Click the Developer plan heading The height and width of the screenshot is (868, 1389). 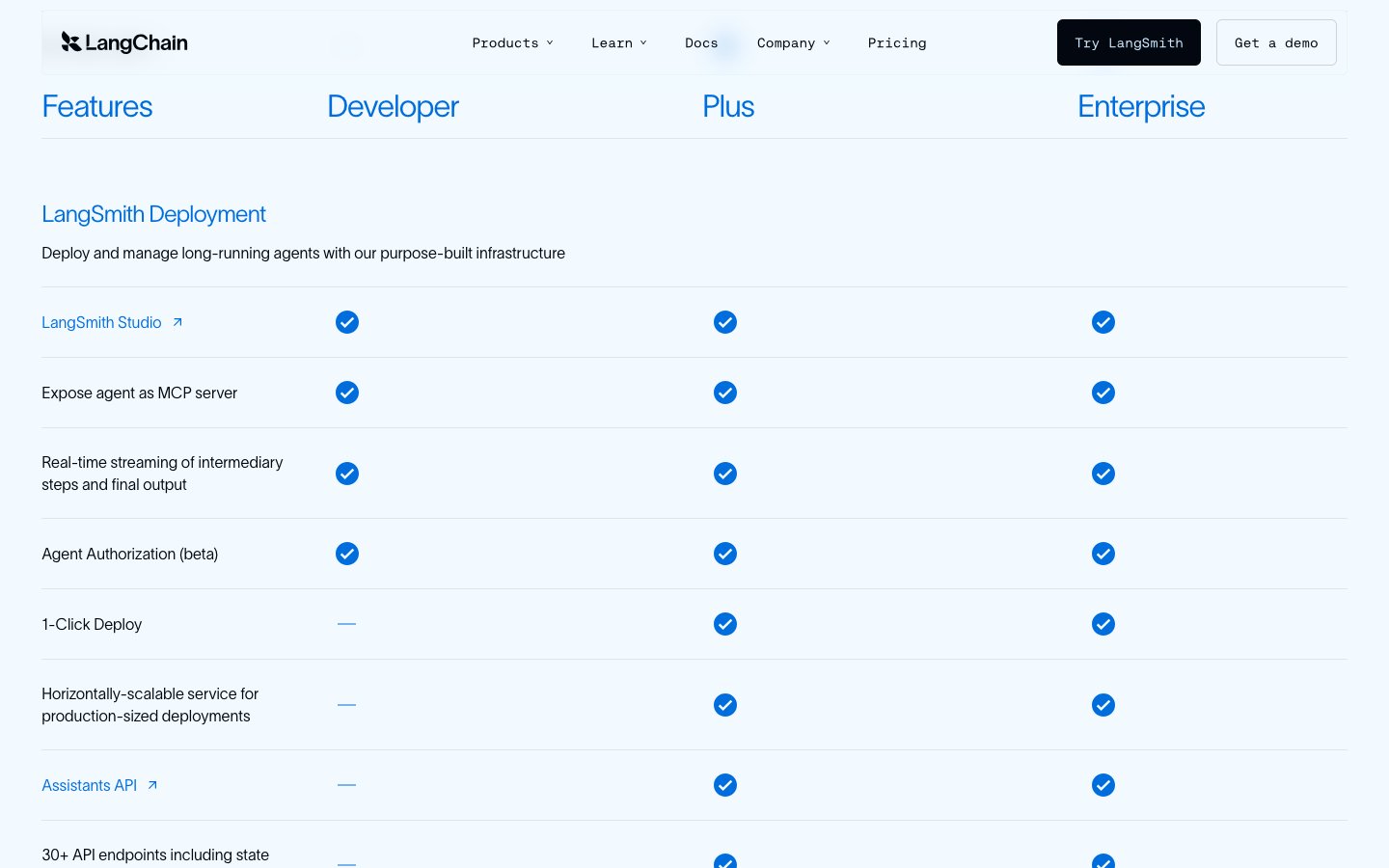tap(394, 106)
